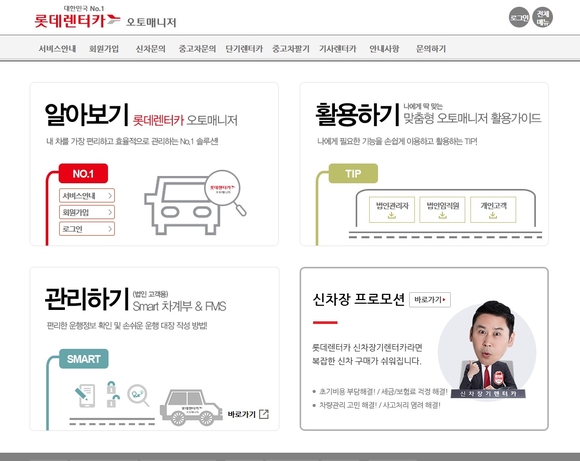Download the 개인고객 guide

(493, 210)
